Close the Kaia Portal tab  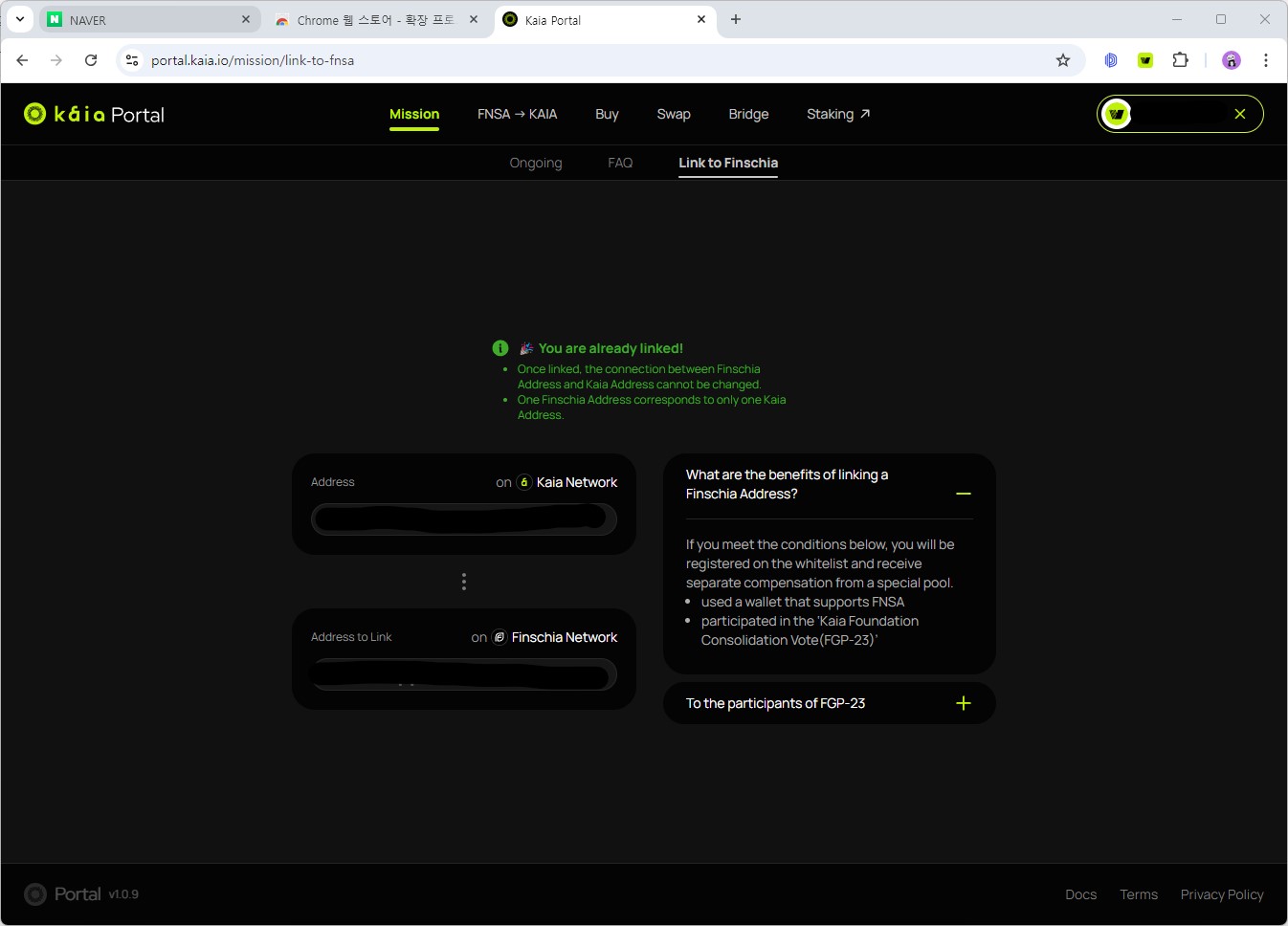point(701,19)
